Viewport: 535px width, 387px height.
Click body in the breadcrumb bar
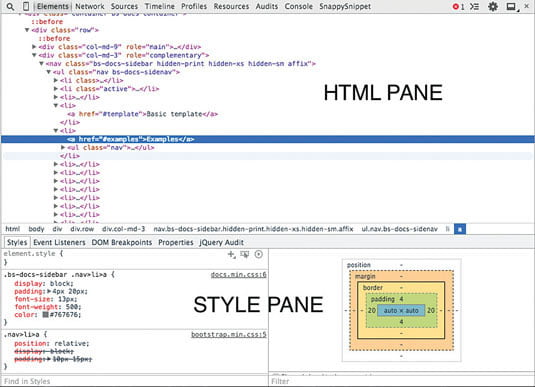pos(36,229)
